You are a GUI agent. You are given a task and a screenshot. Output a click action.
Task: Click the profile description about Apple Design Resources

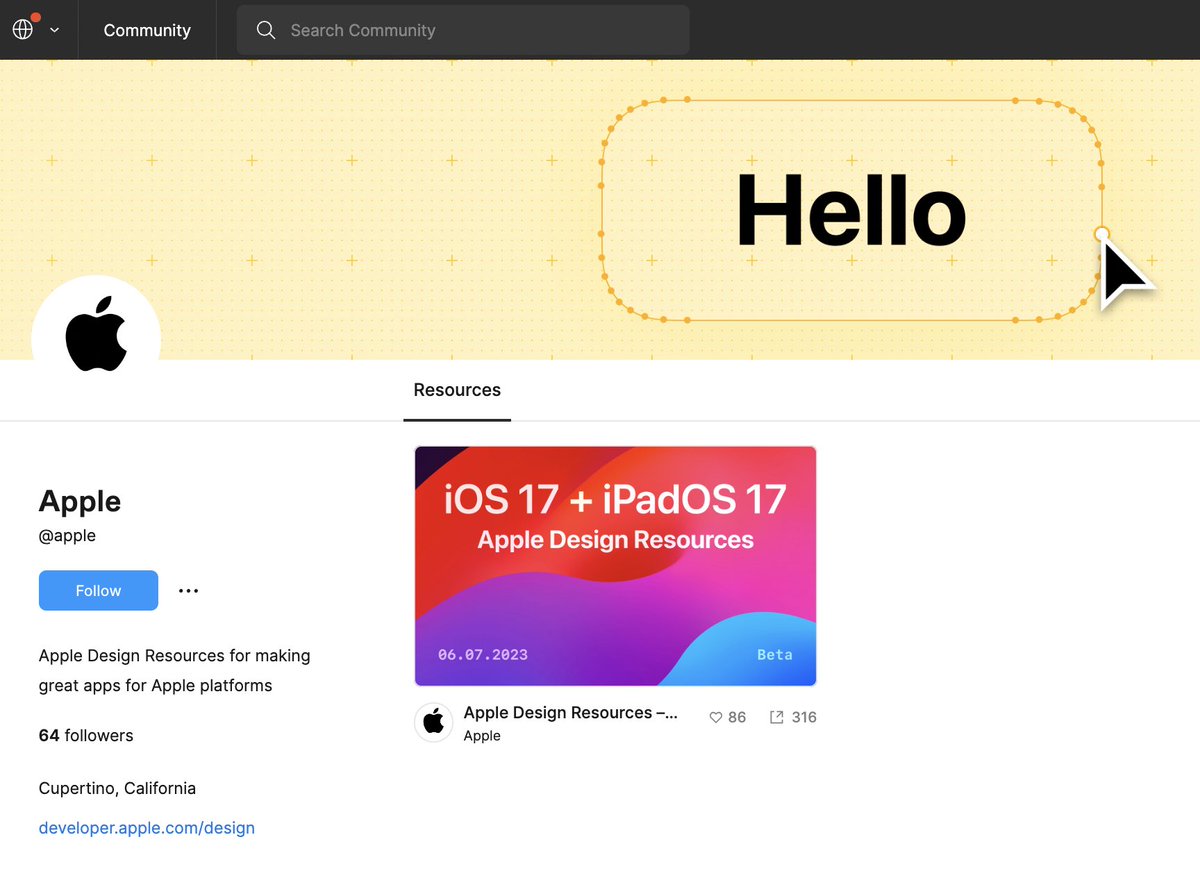[x=175, y=671]
